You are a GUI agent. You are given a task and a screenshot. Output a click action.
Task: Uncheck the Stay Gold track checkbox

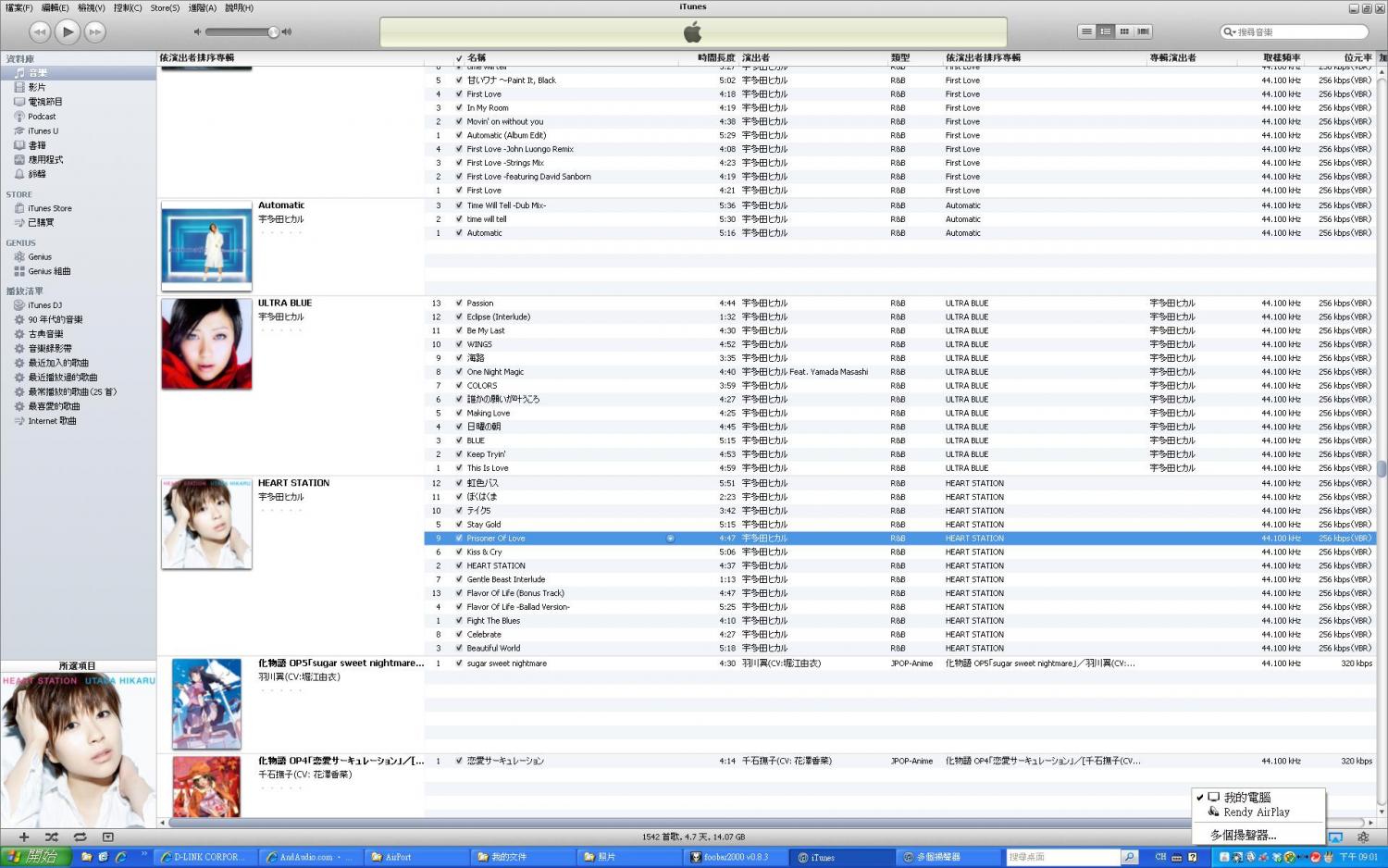(x=459, y=524)
